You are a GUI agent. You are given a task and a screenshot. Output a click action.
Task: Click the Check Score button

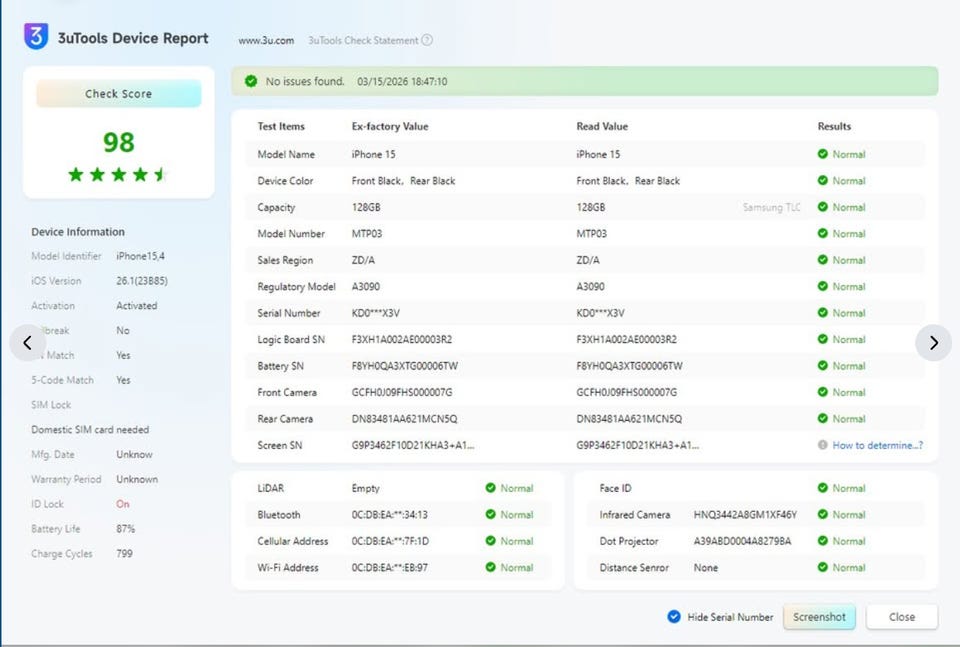[119, 94]
